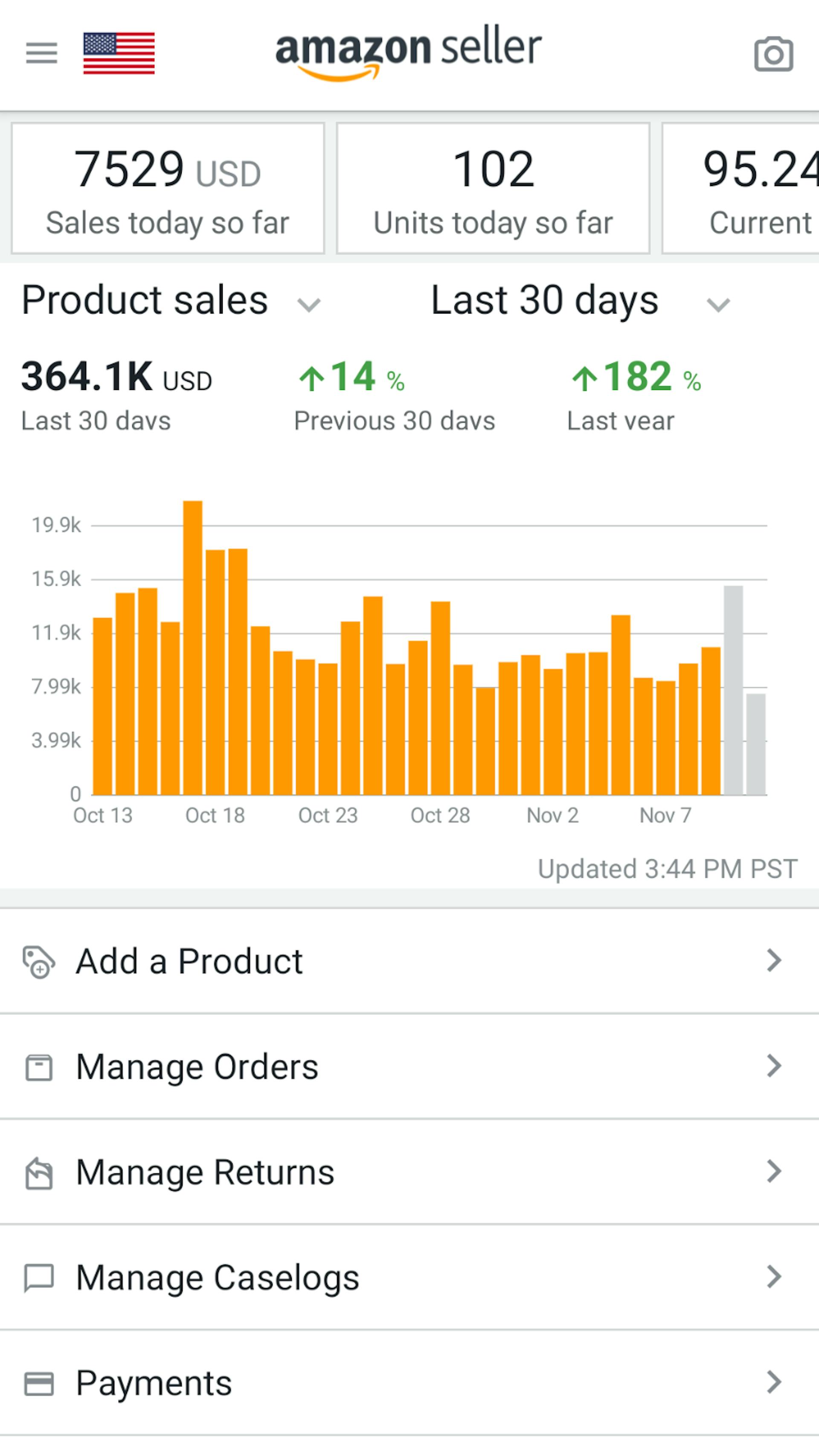The height and width of the screenshot is (1456, 819).
Task: Open the Last 30 days range dropdown
Action: pyautogui.click(x=718, y=305)
